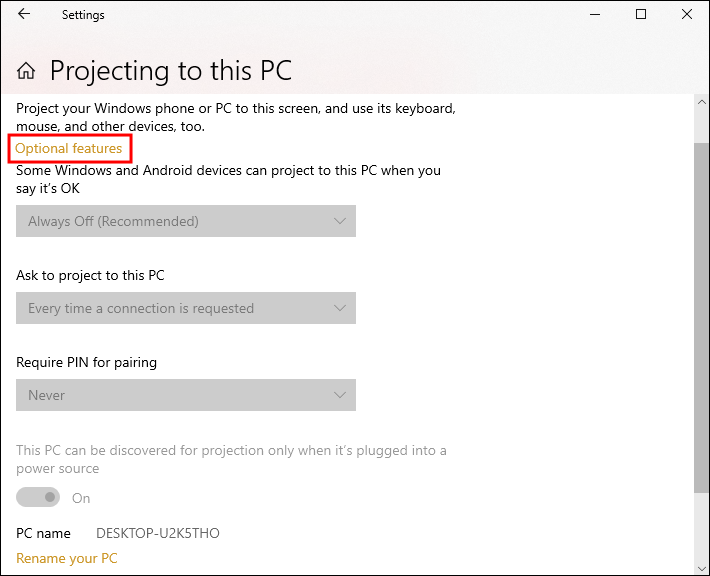This screenshot has height=576, width=710.
Task: Click the Home icon beside the page title
Action: pos(26,71)
